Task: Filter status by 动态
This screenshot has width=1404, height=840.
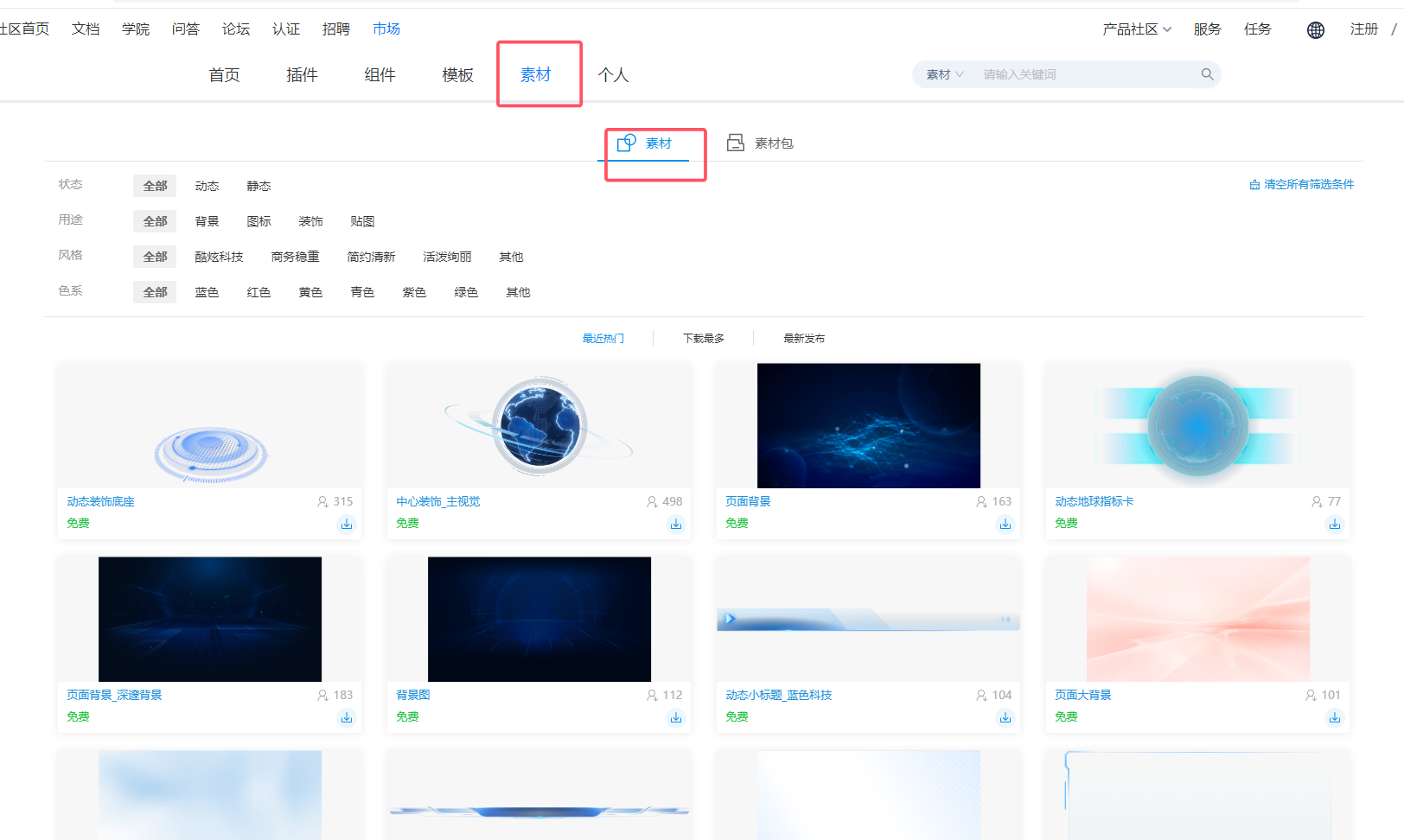Action: [207, 186]
